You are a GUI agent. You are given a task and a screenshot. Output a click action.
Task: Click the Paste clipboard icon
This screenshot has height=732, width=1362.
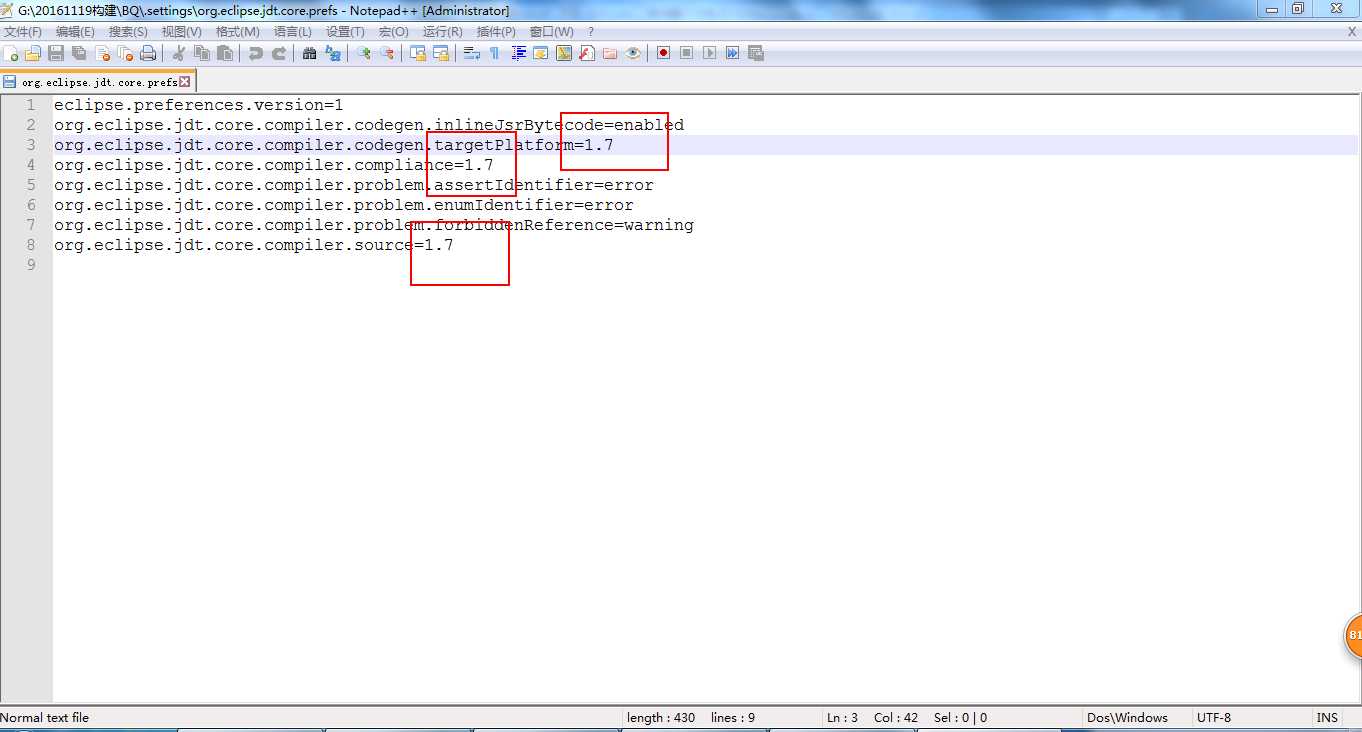coord(225,53)
